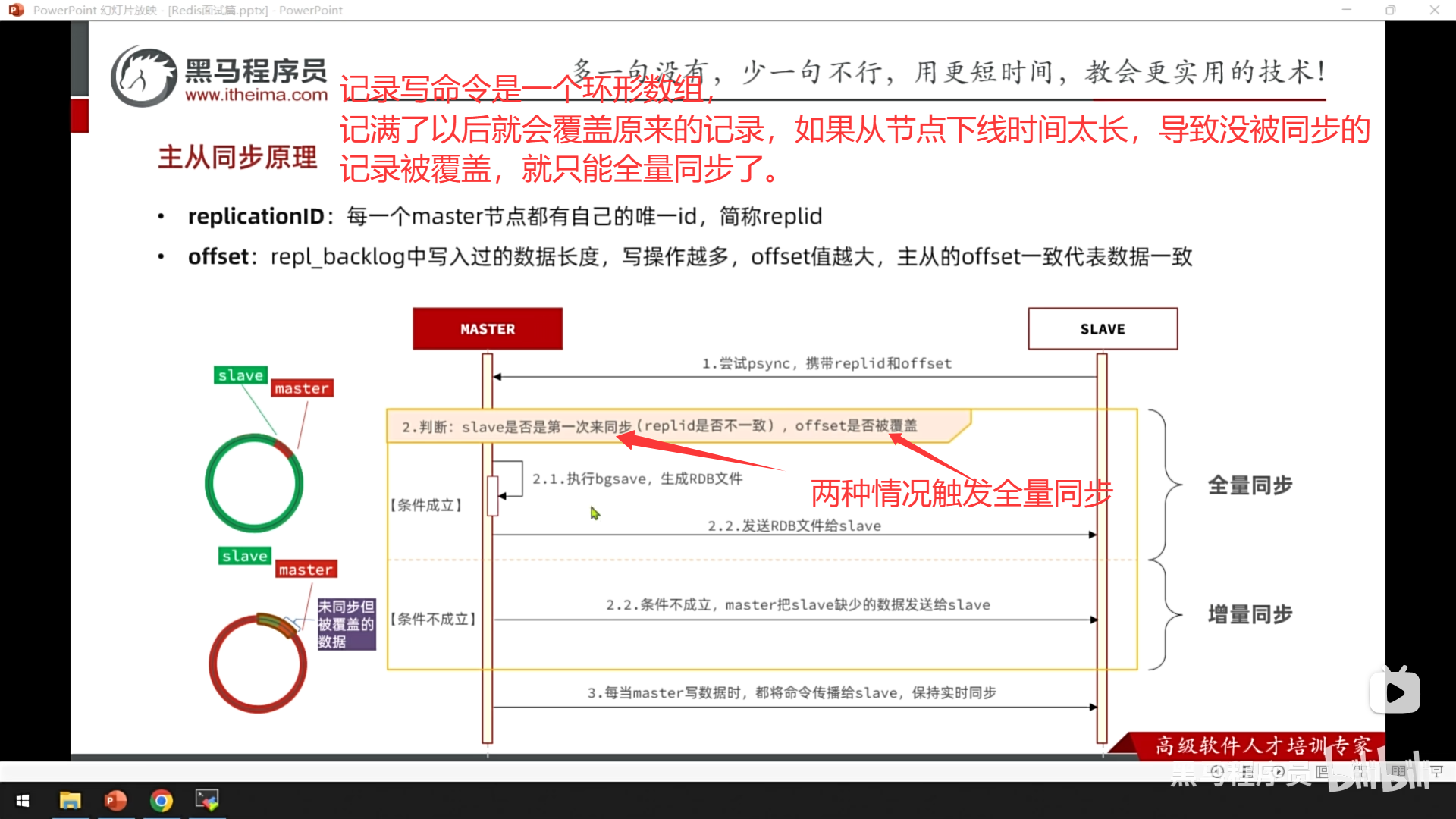1456x819 pixels.
Task: Switch to Reading view icon
Action: 1398,771
